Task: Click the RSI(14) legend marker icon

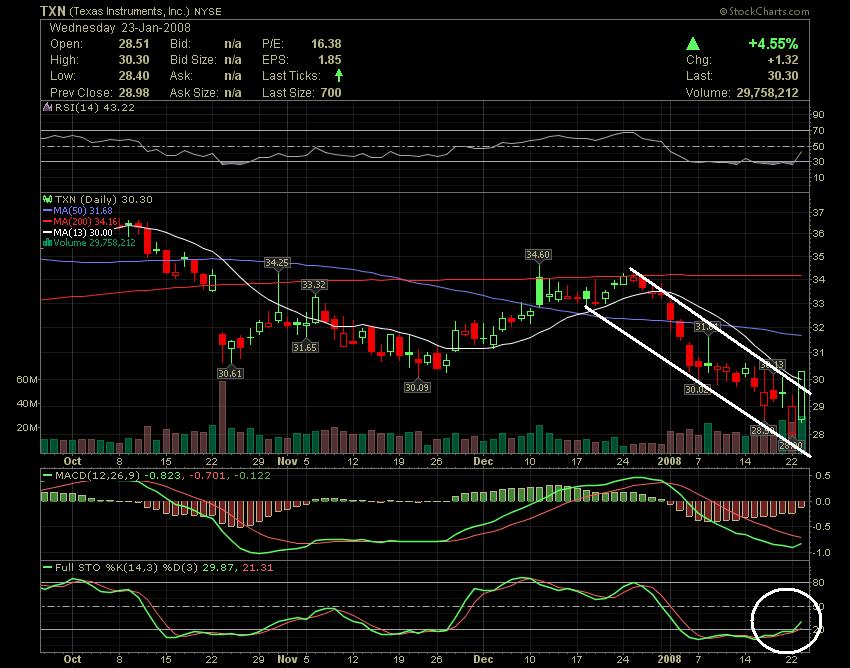Action: (x=48, y=107)
